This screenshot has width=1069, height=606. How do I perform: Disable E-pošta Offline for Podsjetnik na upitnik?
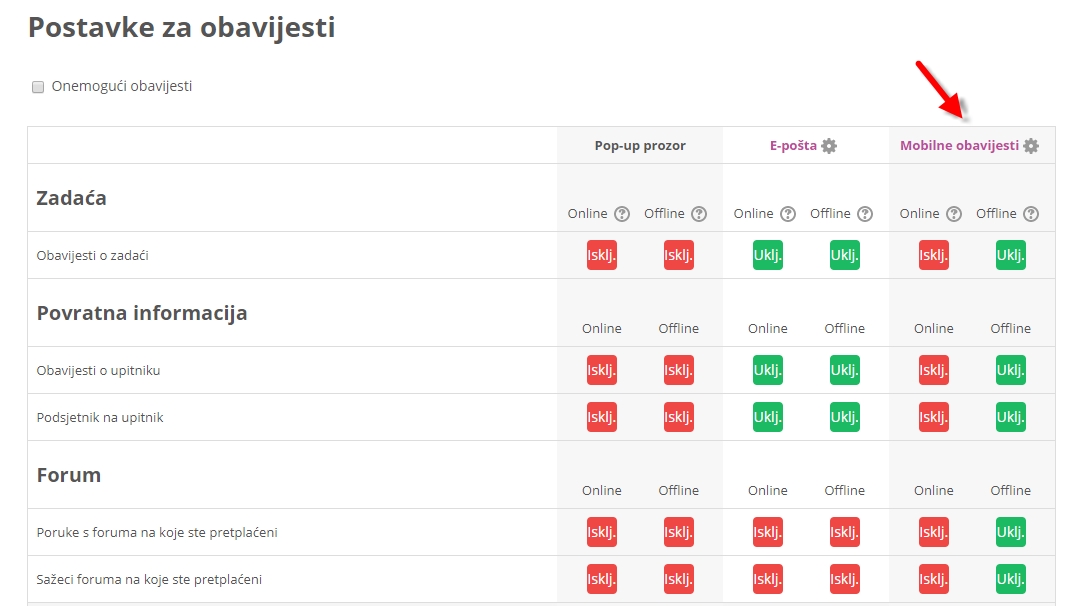click(845, 417)
